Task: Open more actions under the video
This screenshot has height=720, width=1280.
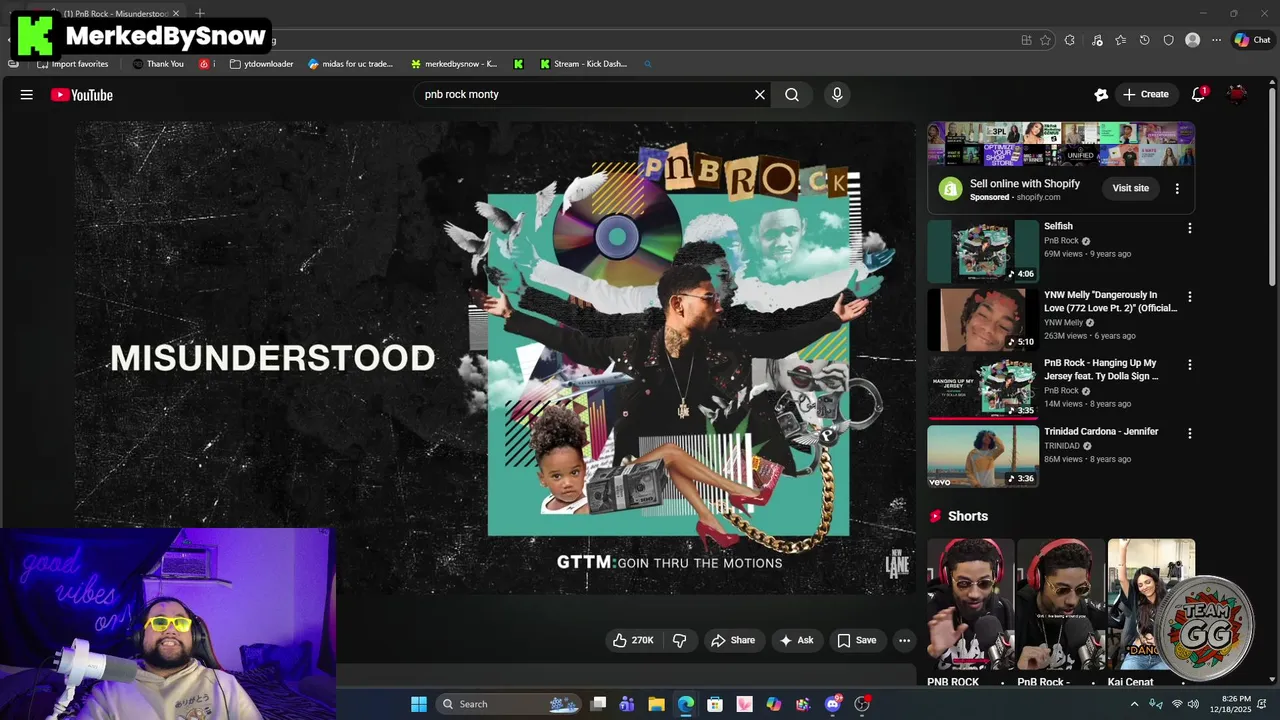Action: click(x=904, y=640)
